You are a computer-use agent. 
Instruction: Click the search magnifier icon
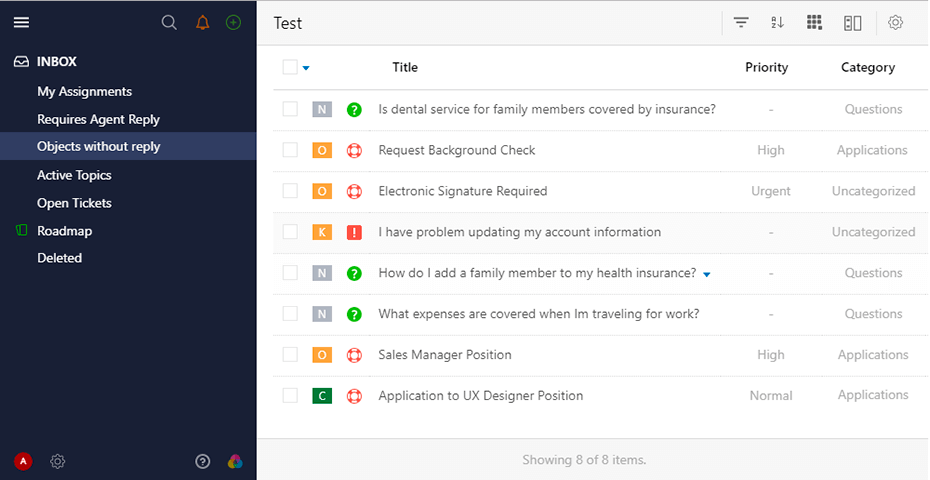click(169, 23)
